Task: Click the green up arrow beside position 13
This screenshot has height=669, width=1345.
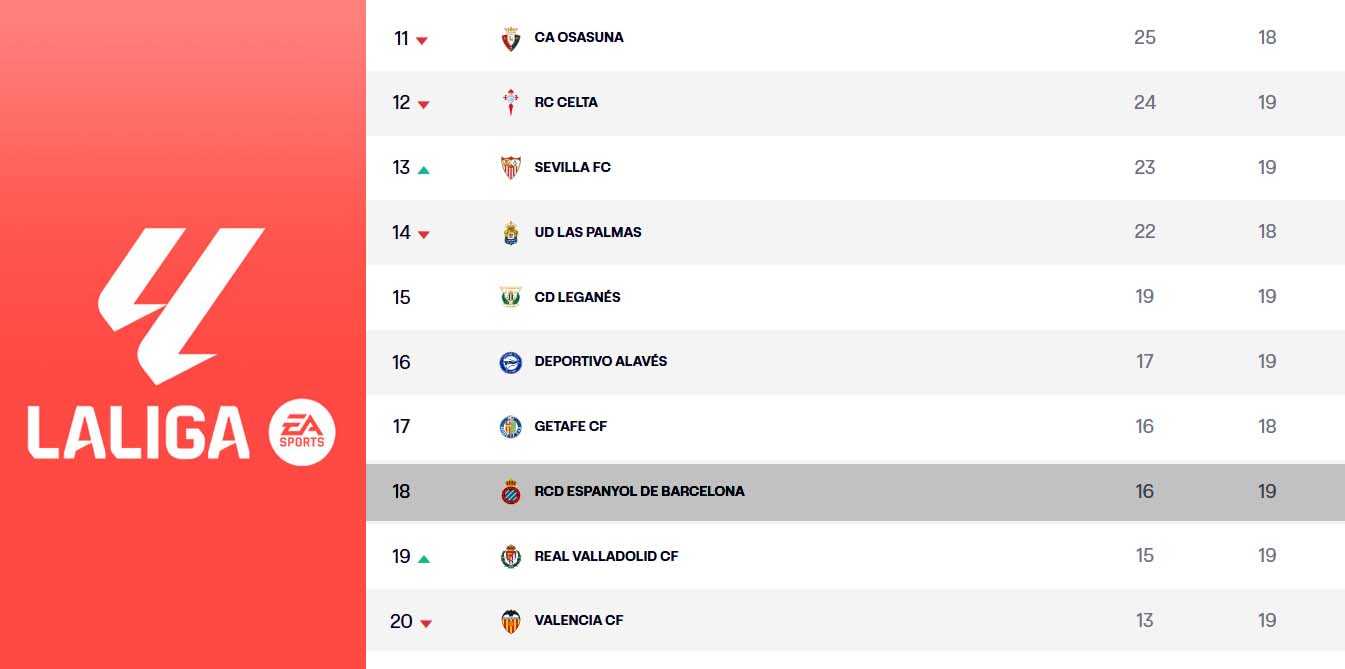Action: (423, 170)
